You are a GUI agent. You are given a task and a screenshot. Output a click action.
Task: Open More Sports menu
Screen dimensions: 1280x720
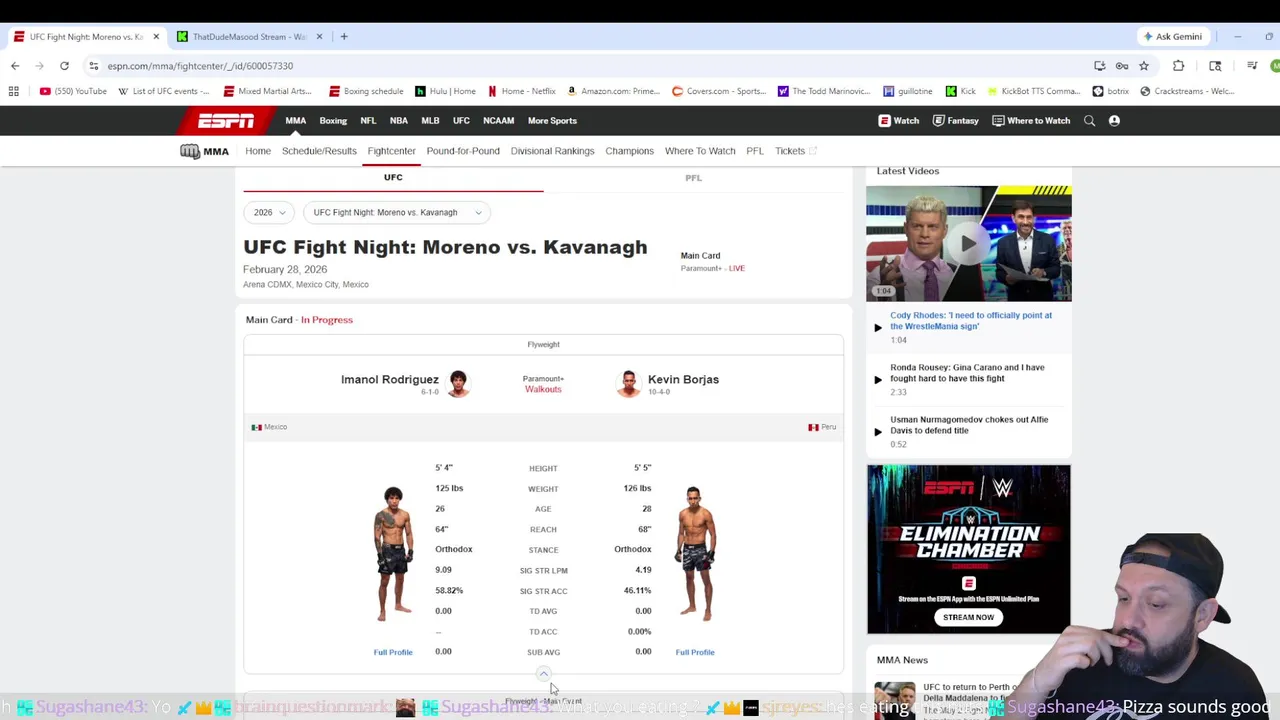(552, 121)
